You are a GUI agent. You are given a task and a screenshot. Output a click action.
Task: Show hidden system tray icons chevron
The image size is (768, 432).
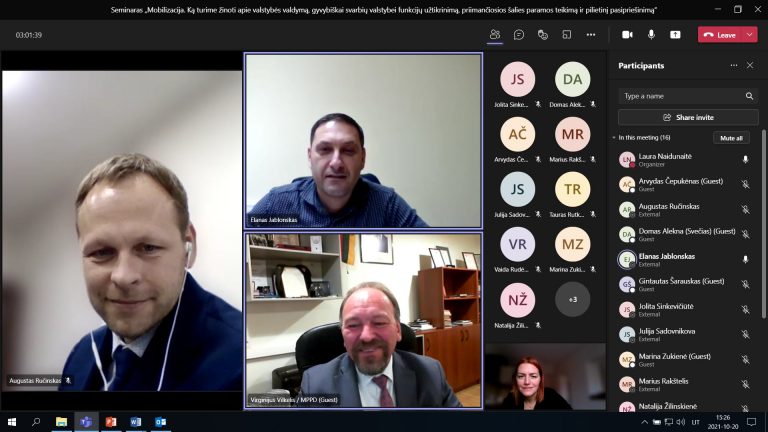coord(645,422)
